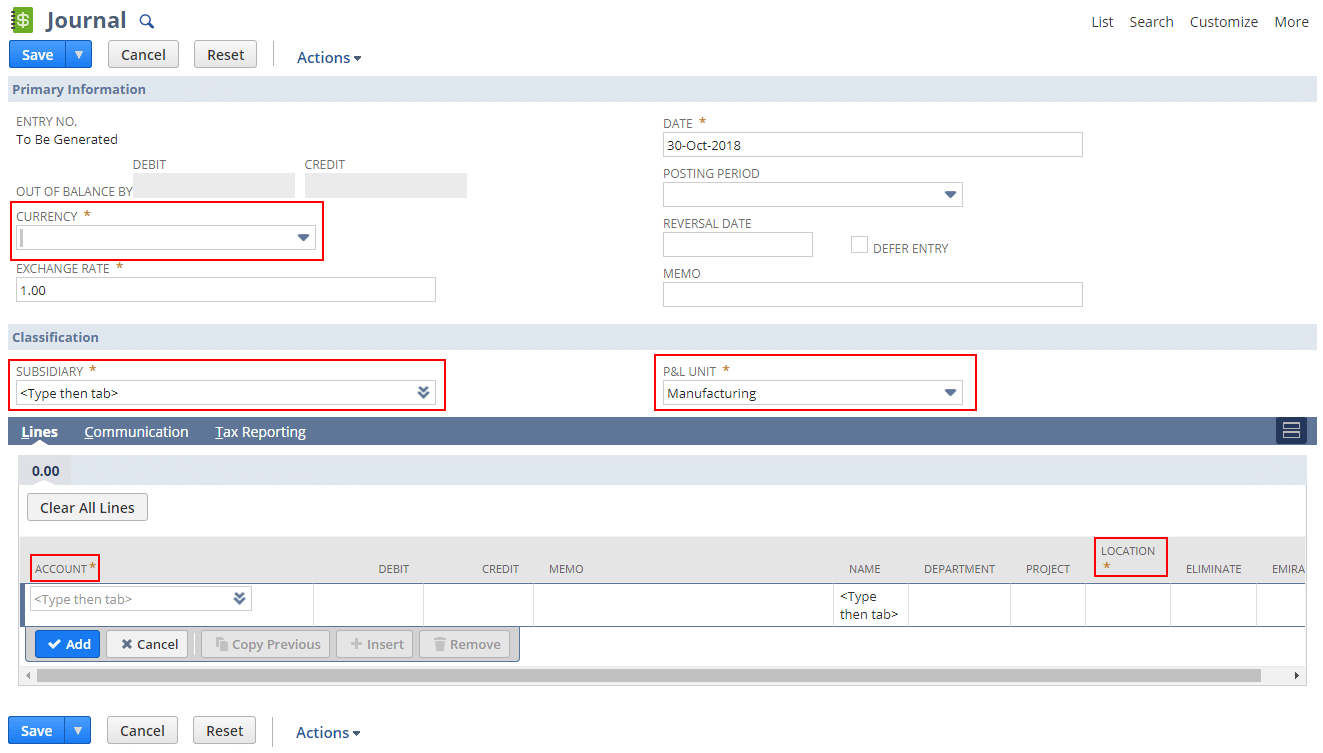Image resolution: width=1323 pixels, height=753 pixels.
Task: Click the Project cell in the line row
Action: pyautogui.click(x=1048, y=605)
